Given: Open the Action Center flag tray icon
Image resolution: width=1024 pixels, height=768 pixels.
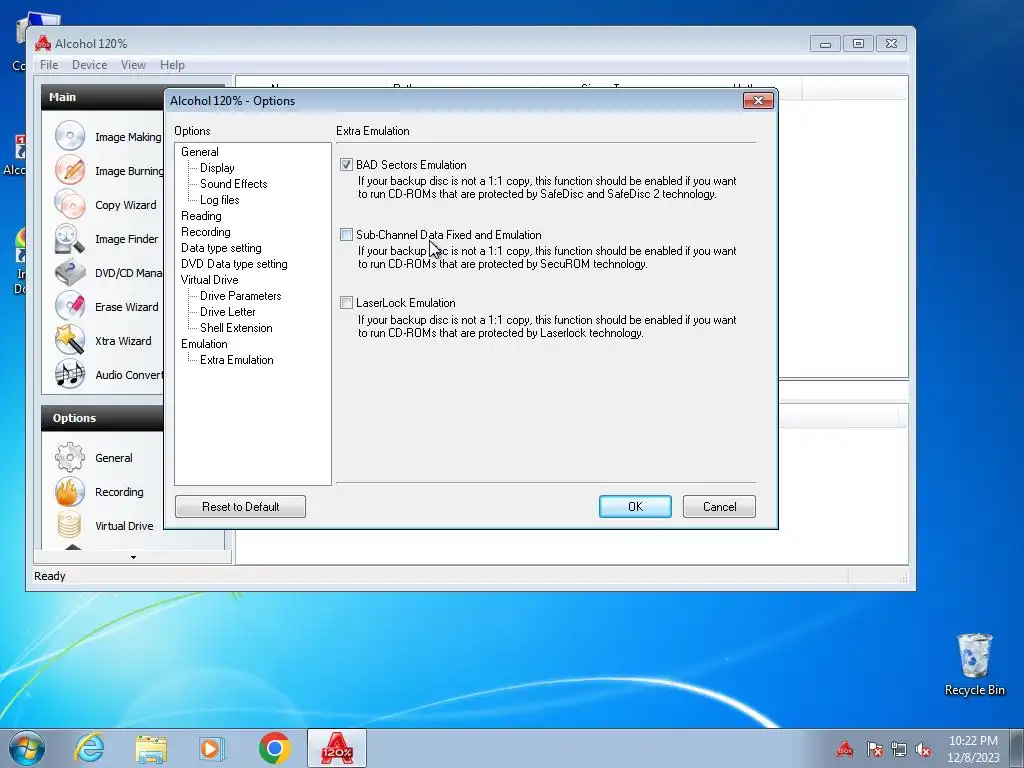Looking at the screenshot, I should [x=874, y=749].
